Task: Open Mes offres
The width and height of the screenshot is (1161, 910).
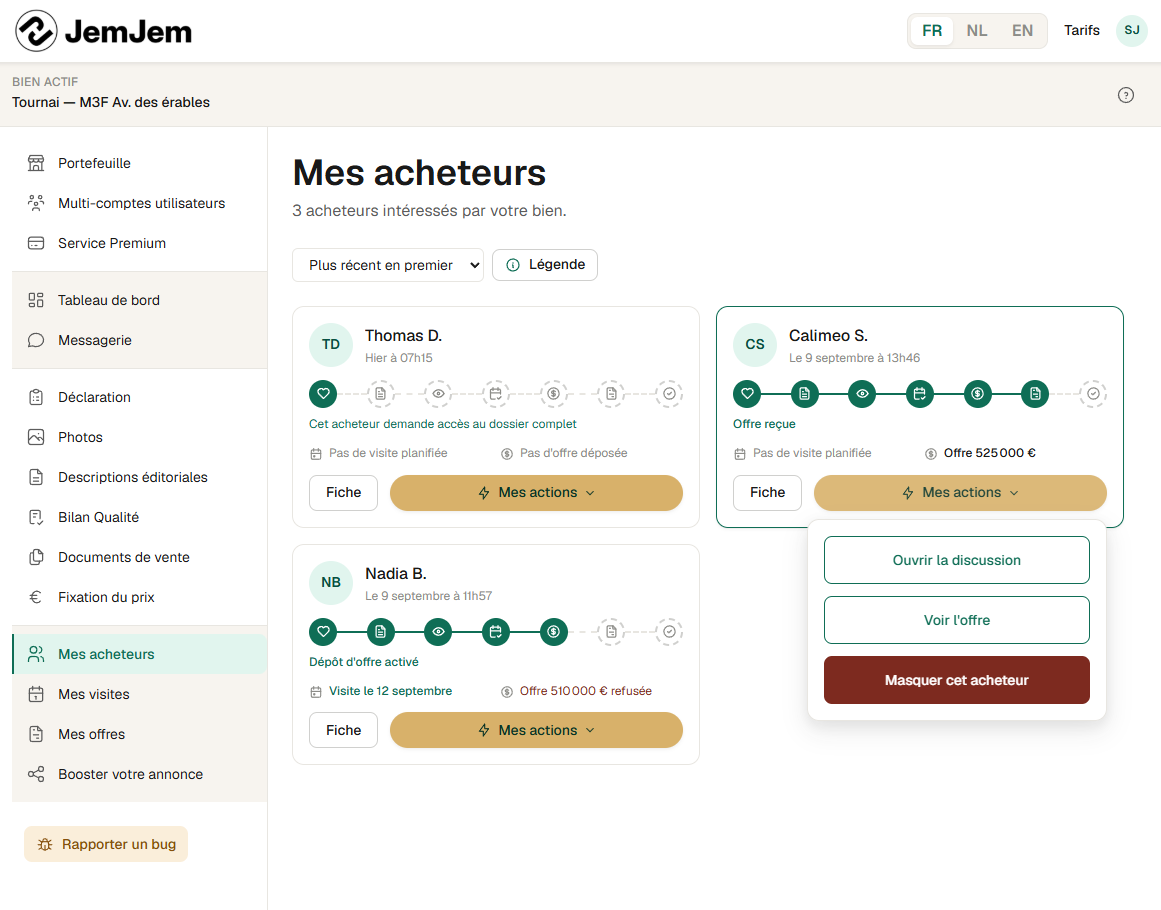Action: [x=139, y=734]
